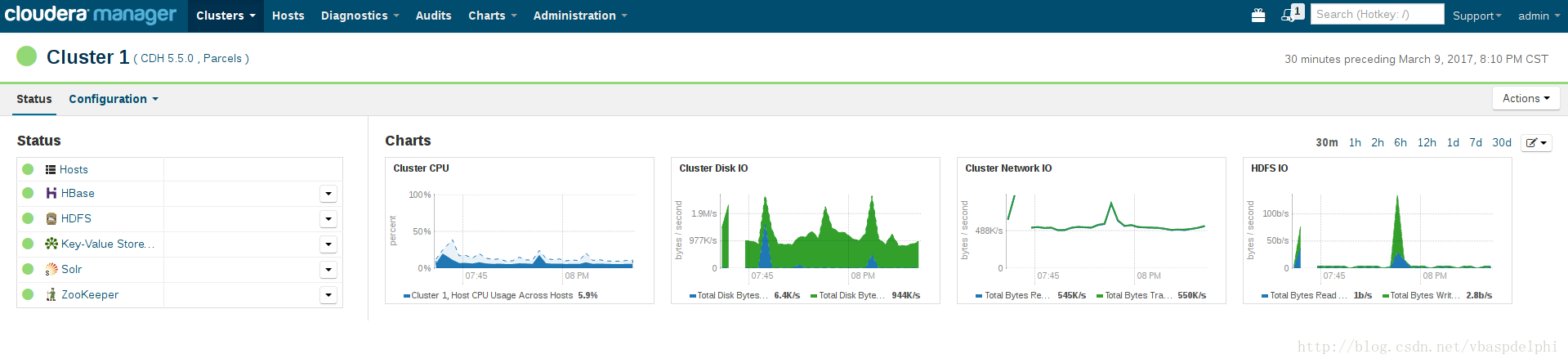This screenshot has height=363, width=1568.
Task: Open the Key-Value Store service link
Action: 107,244
